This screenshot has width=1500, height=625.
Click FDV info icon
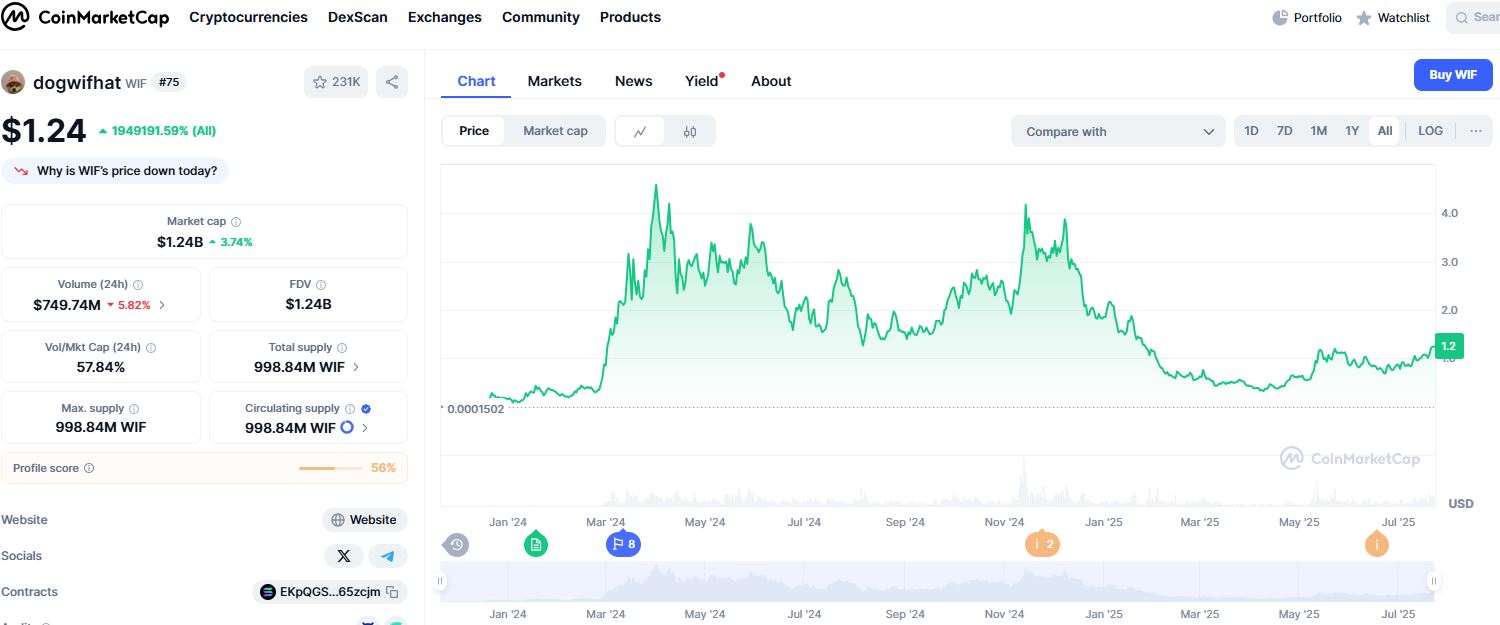tap(320, 285)
